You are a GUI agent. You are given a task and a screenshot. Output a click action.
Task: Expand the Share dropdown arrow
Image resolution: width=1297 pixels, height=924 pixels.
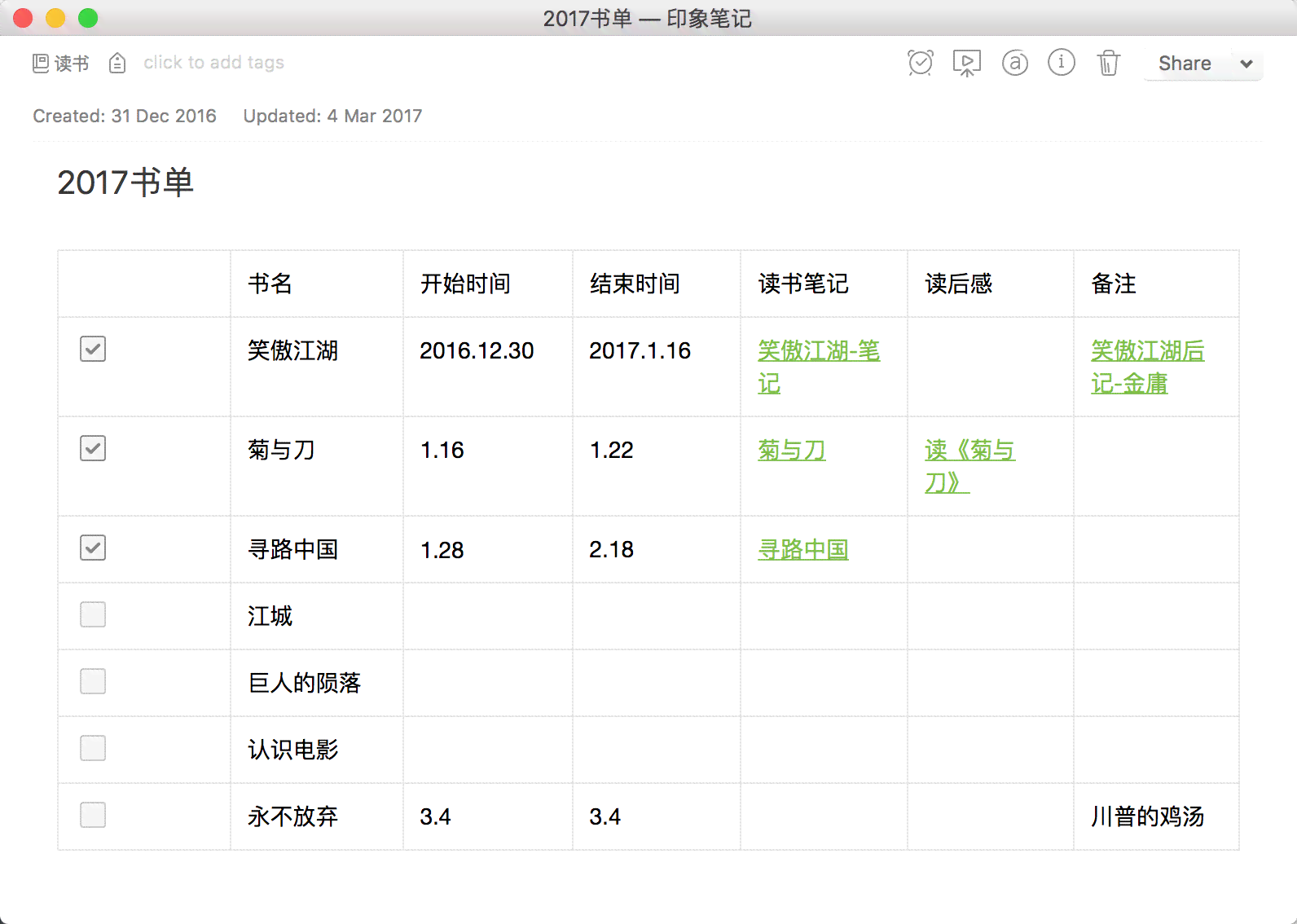[1246, 64]
